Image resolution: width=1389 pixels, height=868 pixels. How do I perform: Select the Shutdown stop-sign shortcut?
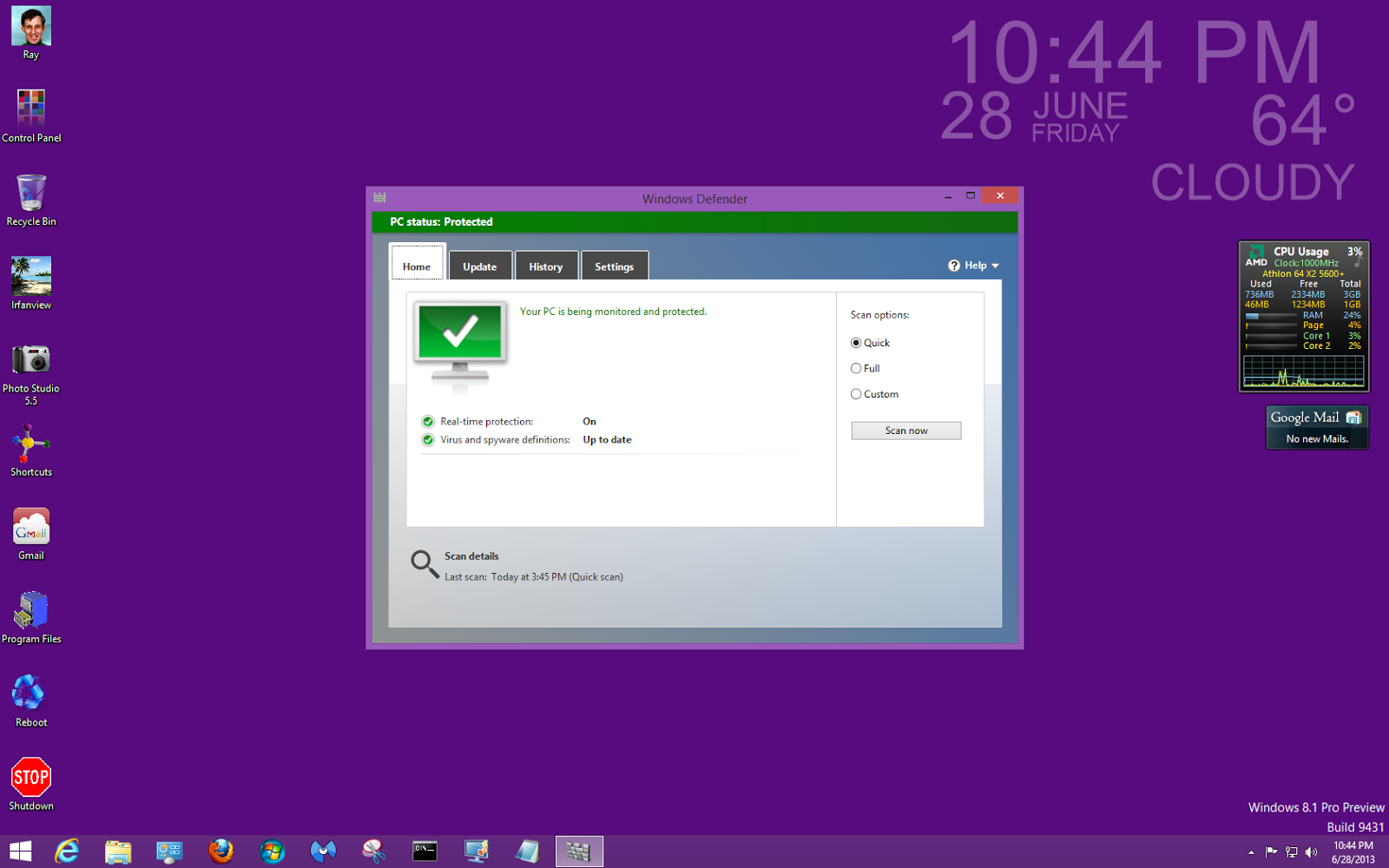click(31, 784)
